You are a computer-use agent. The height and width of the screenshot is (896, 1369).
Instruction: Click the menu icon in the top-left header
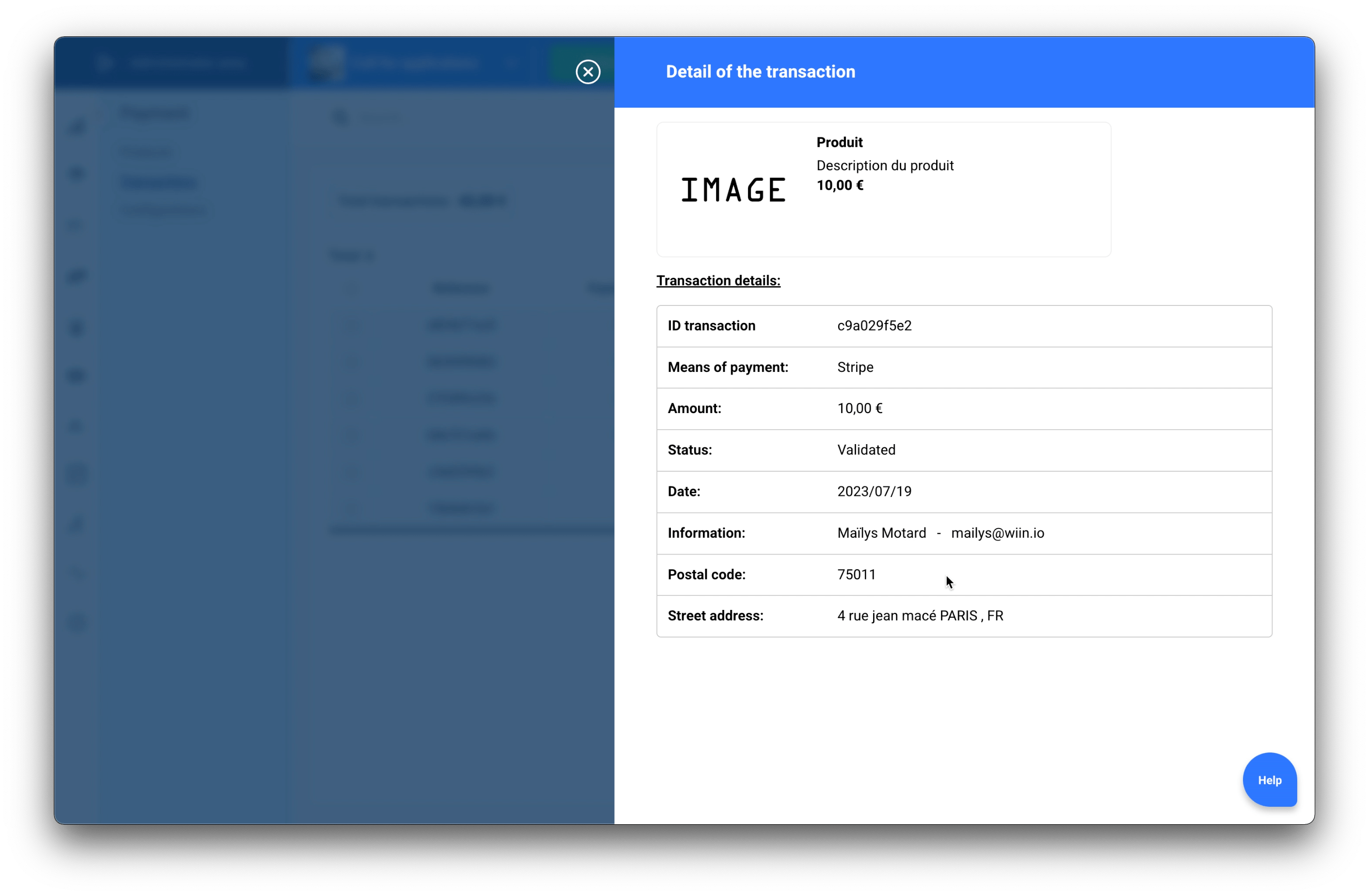coord(105,63)
